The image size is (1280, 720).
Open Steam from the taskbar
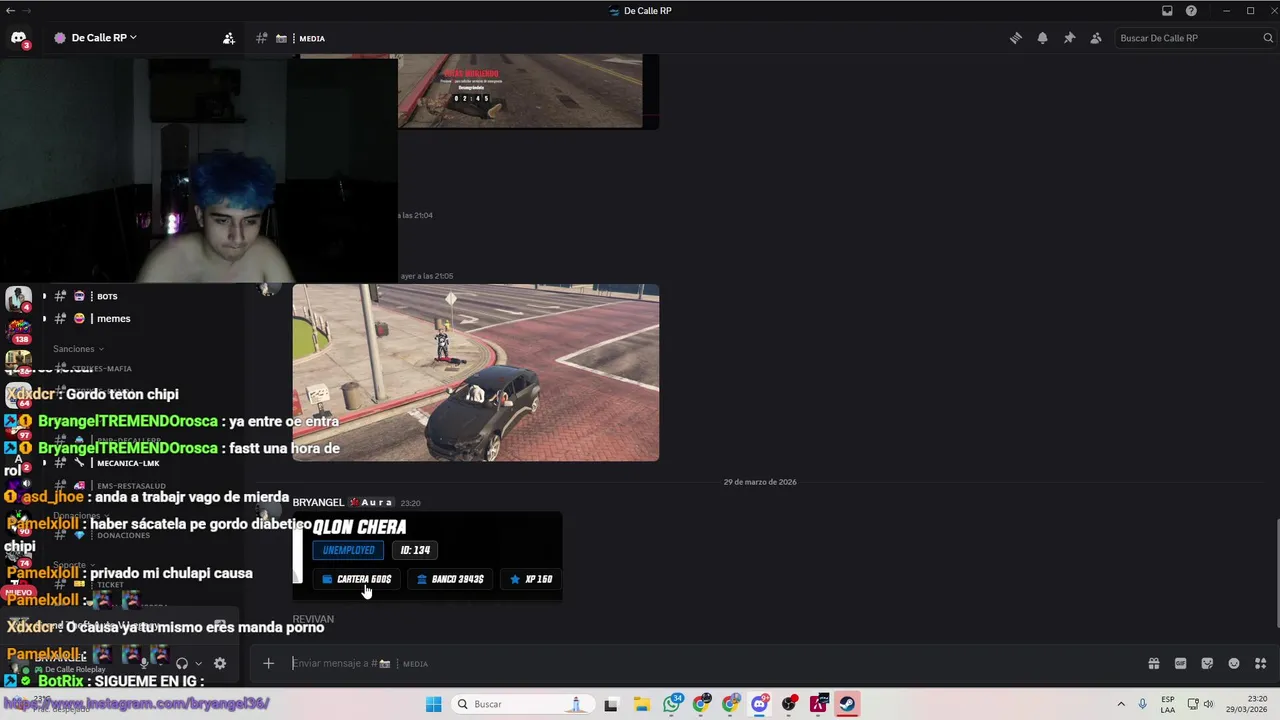pos(847,704)
